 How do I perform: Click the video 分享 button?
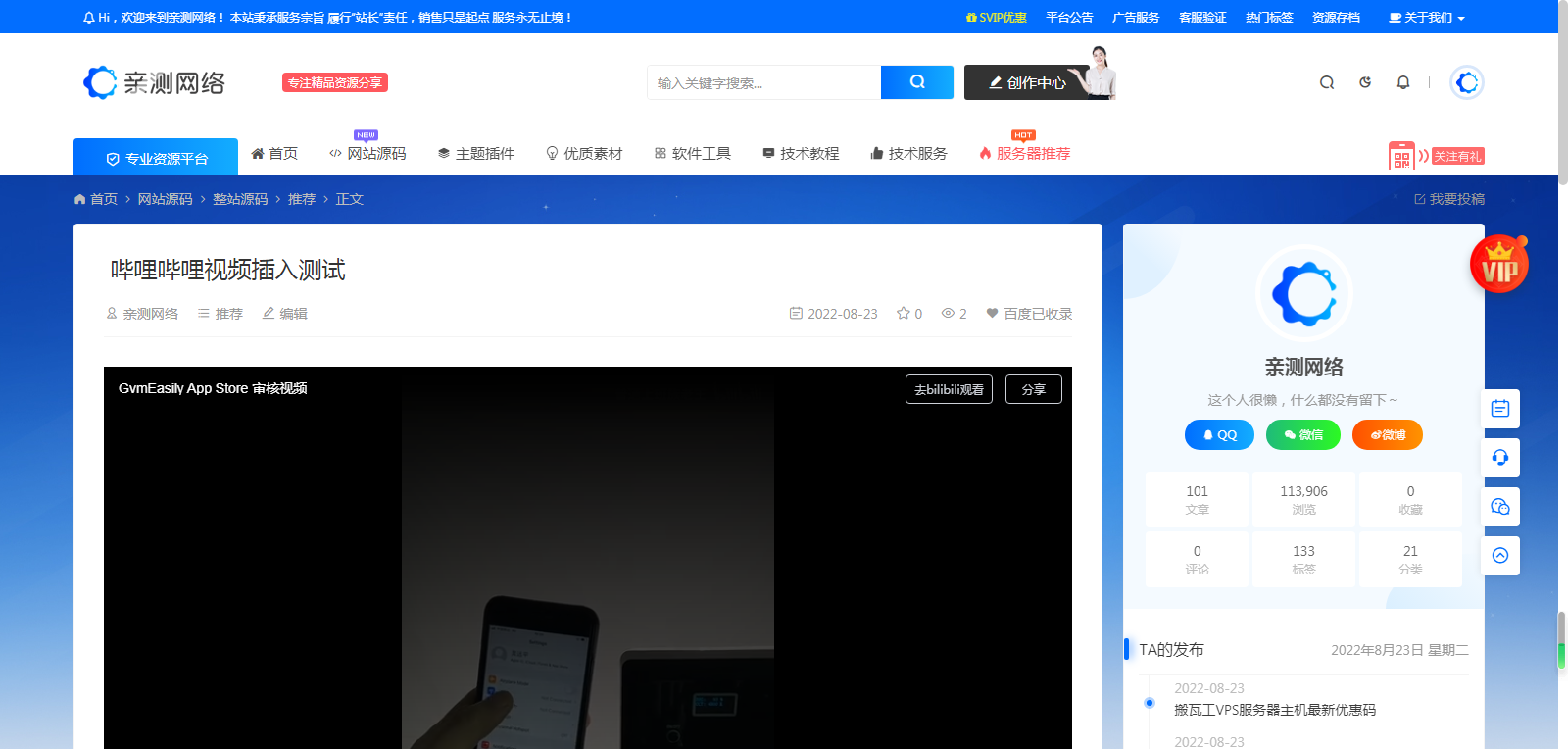click(1034, 389)
